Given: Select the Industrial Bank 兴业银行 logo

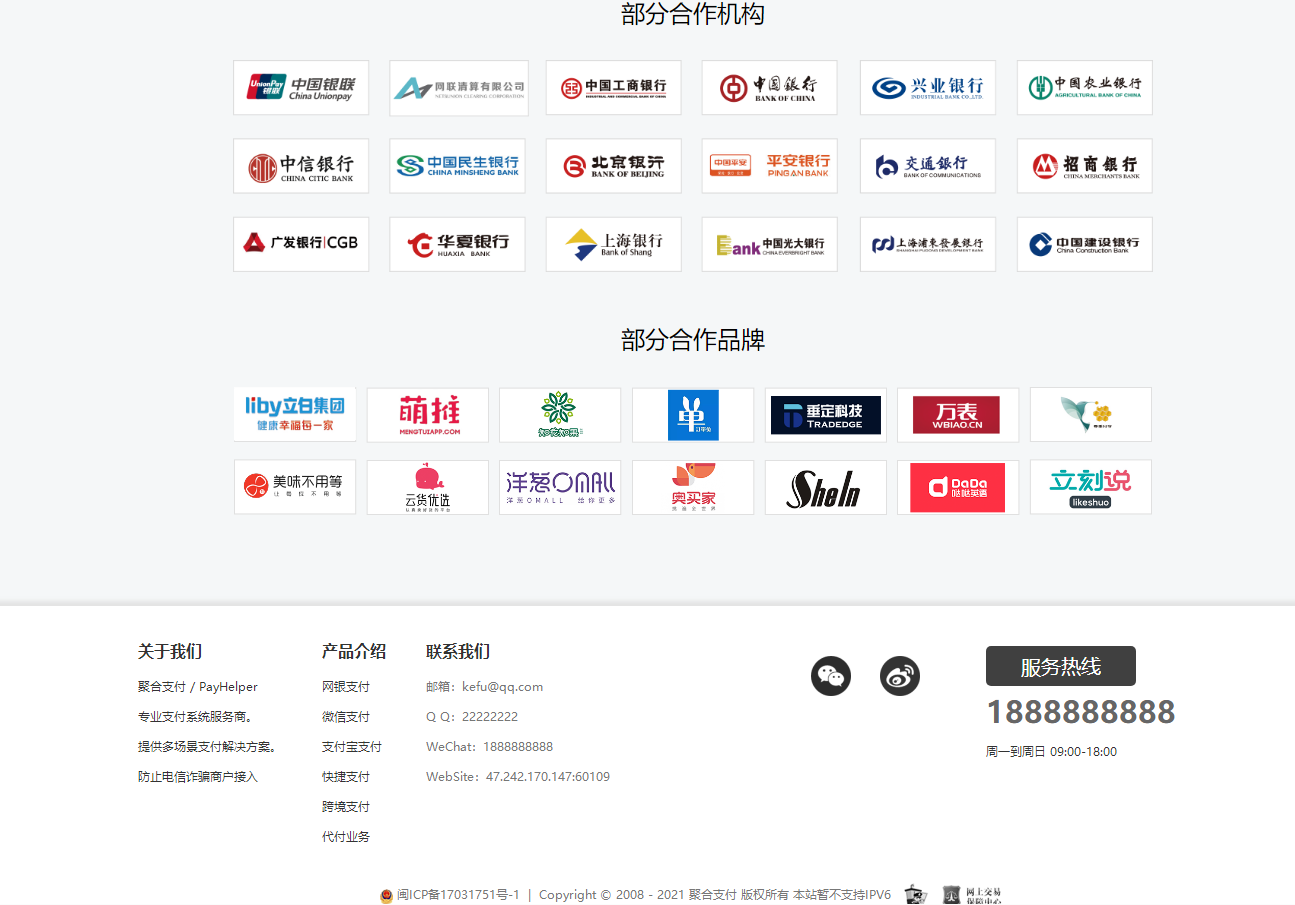Looking at the screenshot, I should pos(928,88).
